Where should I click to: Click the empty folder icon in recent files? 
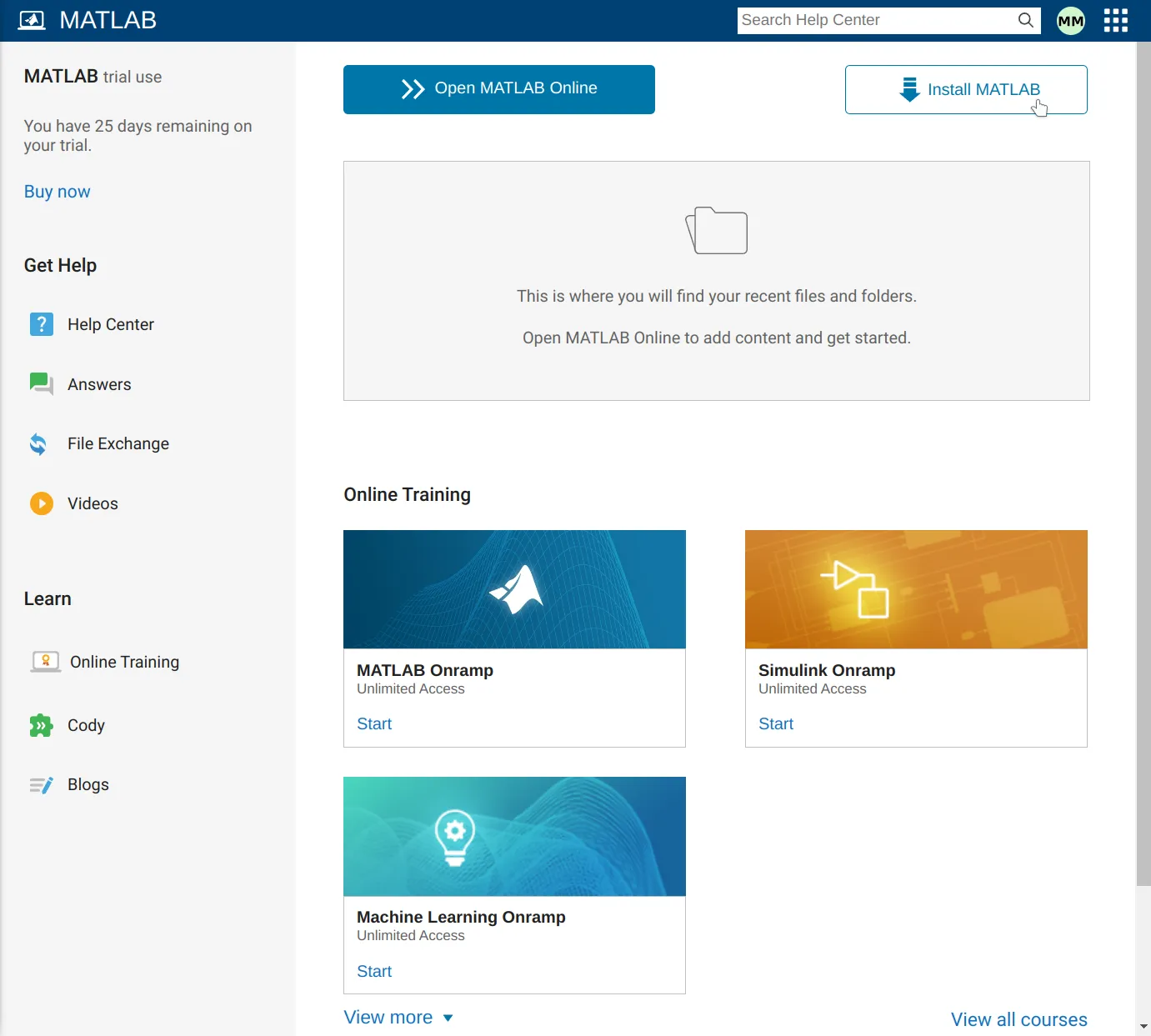717,230
